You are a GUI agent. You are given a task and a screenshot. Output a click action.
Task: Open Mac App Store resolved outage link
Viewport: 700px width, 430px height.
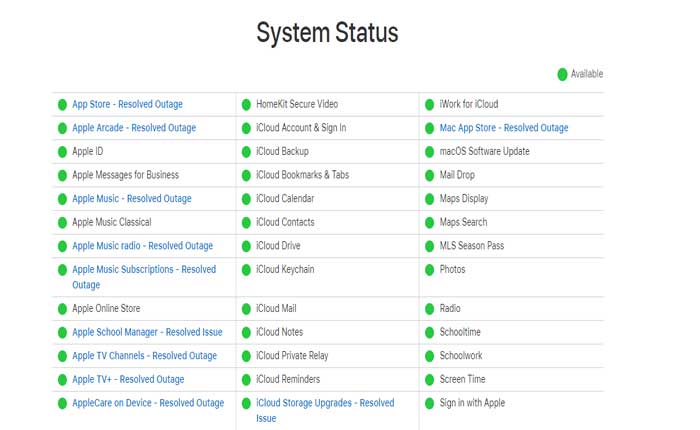[503, 128]
